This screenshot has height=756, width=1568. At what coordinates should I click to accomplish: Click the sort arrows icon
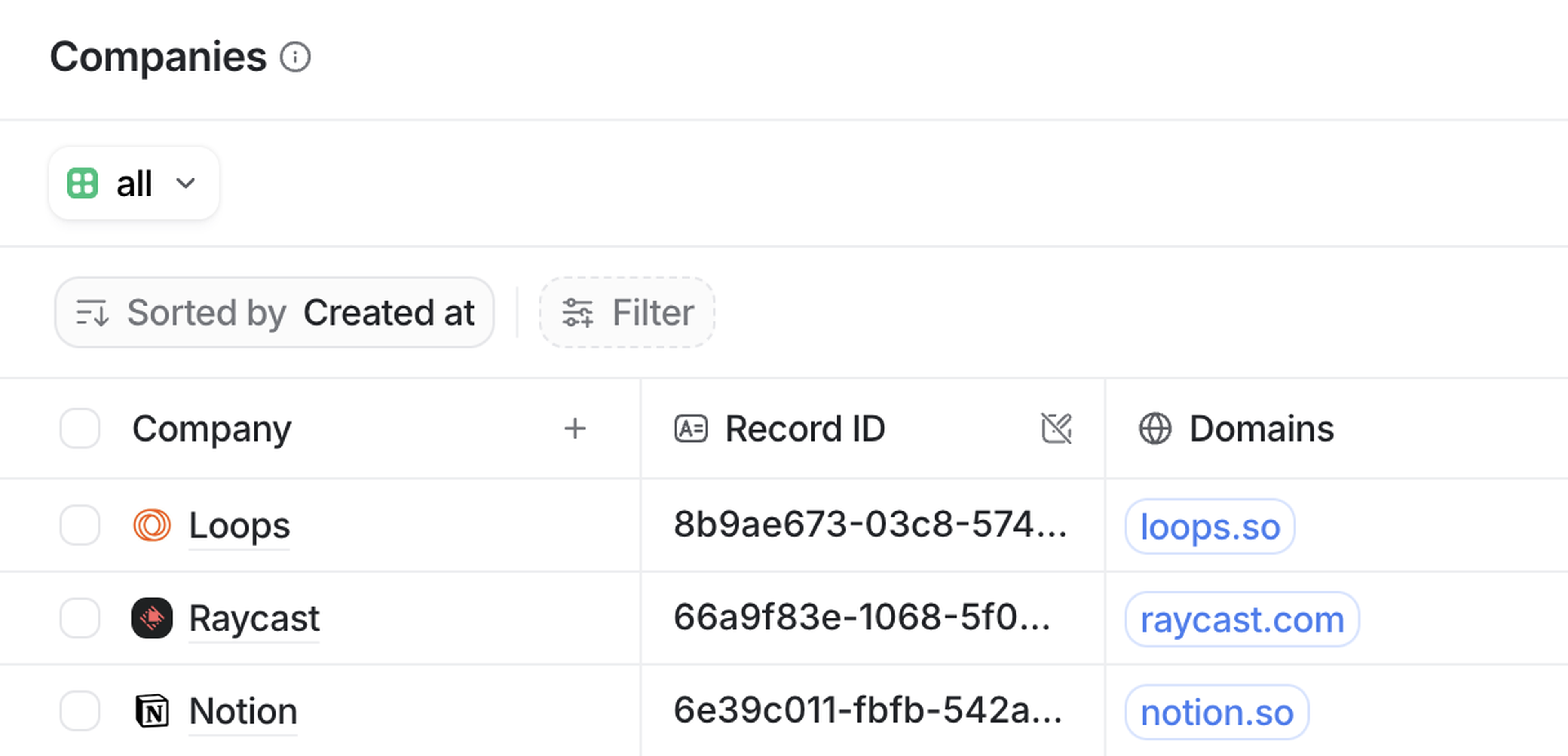click(x=92, y=313)
